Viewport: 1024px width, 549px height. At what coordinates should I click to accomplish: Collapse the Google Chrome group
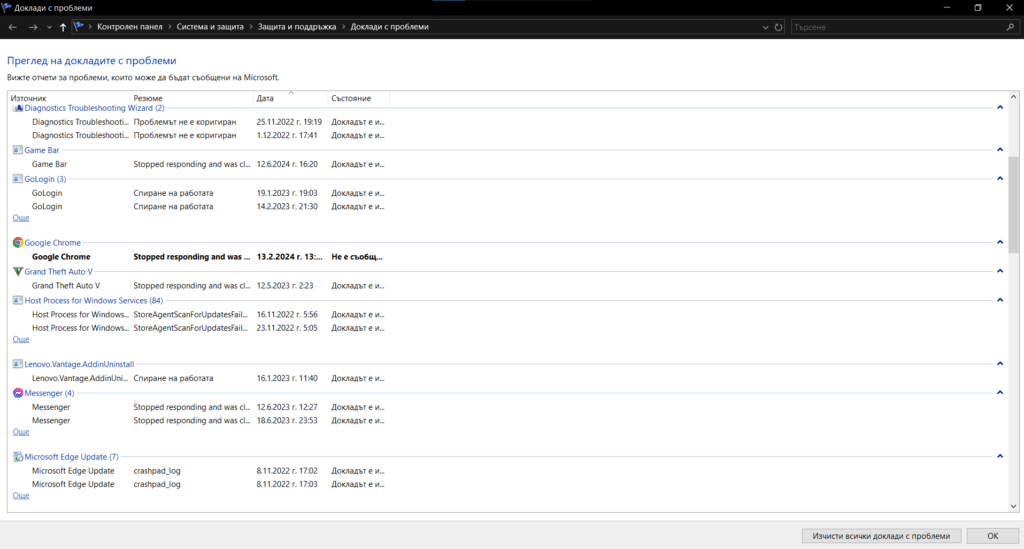point(1000,242)
